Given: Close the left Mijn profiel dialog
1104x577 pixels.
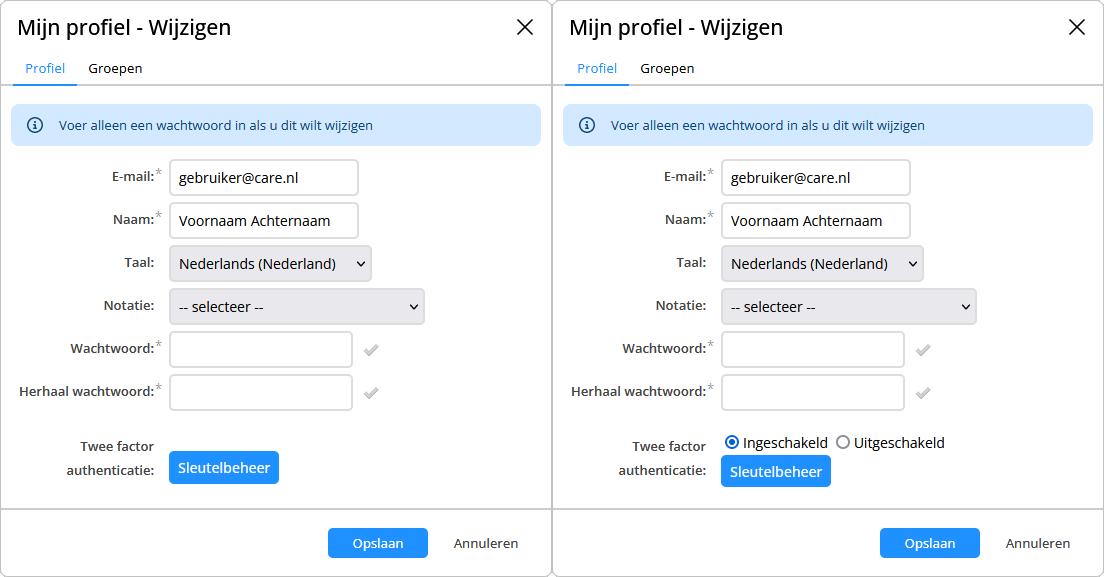Looking at the screenshot, I should coord(525,27).
